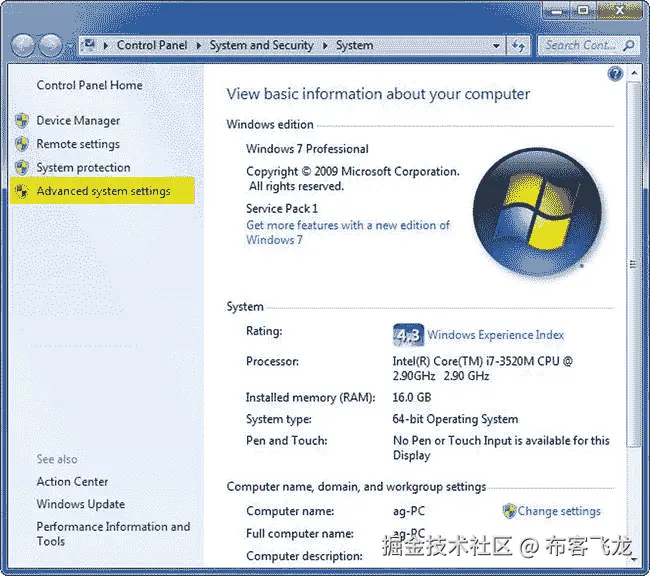Open System protection link
Screen dimensions: 650x576
tap(83, 168)
